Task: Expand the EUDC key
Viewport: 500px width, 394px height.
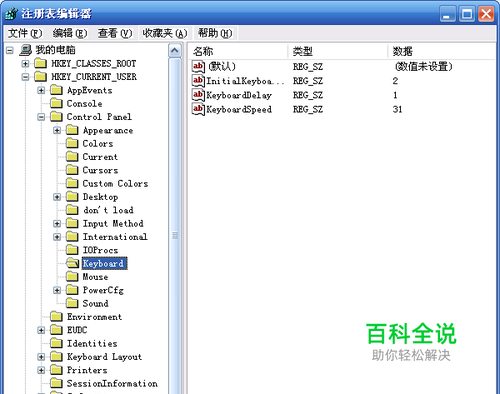Action: click(x=41, y=330)
